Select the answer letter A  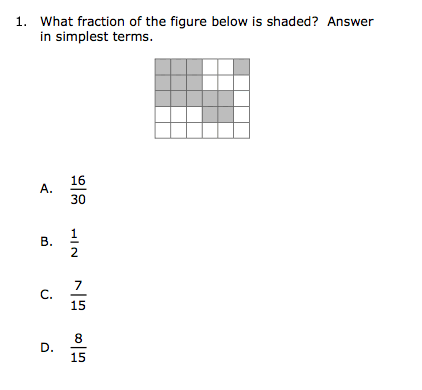pos(46,189)
